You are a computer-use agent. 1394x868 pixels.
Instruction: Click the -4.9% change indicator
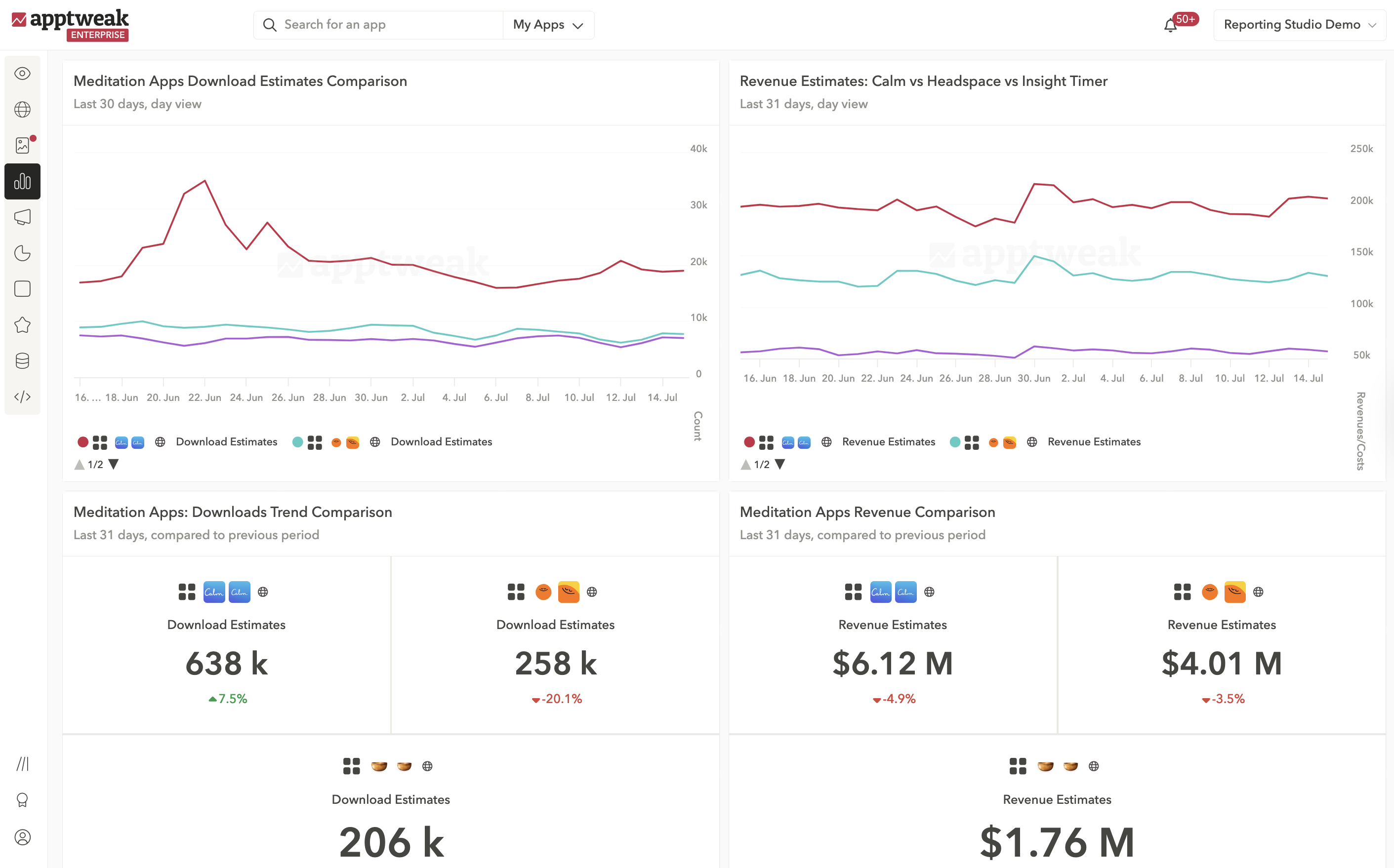pyautogui.click(x=894, y=699)
